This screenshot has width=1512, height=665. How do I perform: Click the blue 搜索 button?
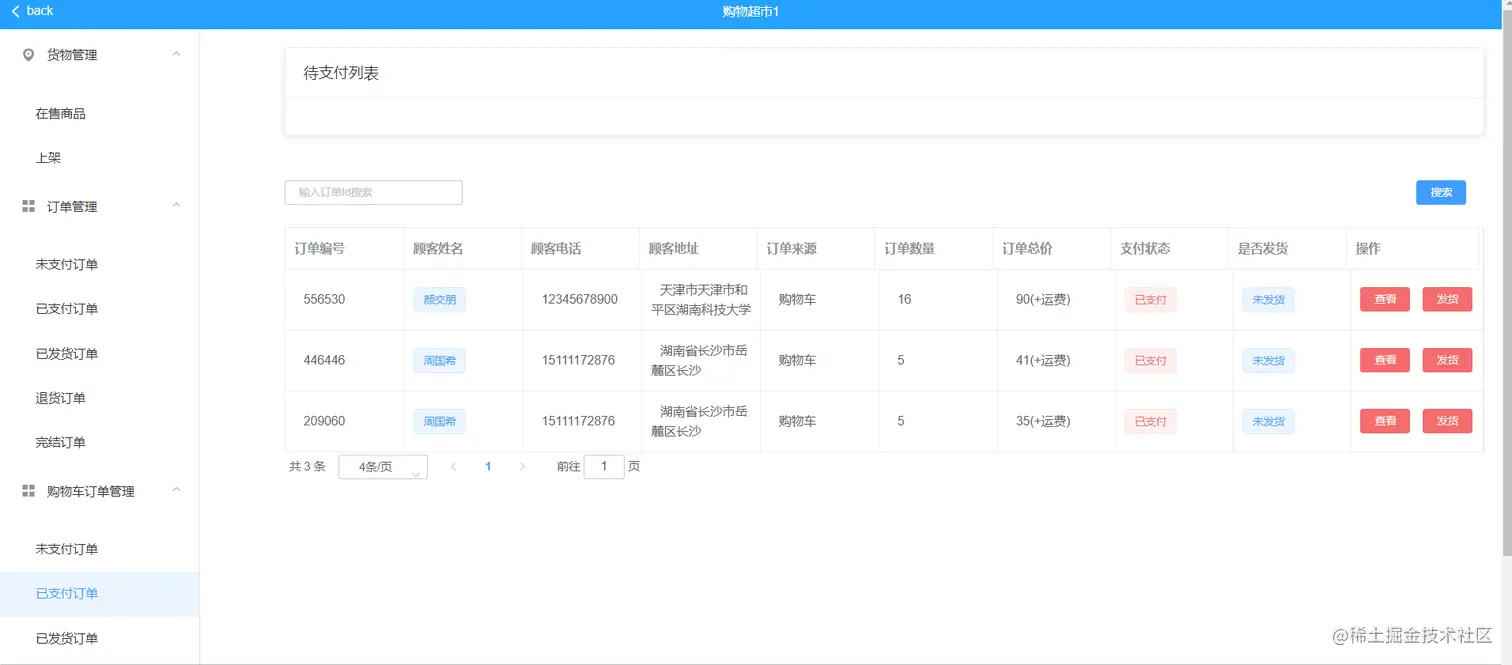pos(1441,192)
